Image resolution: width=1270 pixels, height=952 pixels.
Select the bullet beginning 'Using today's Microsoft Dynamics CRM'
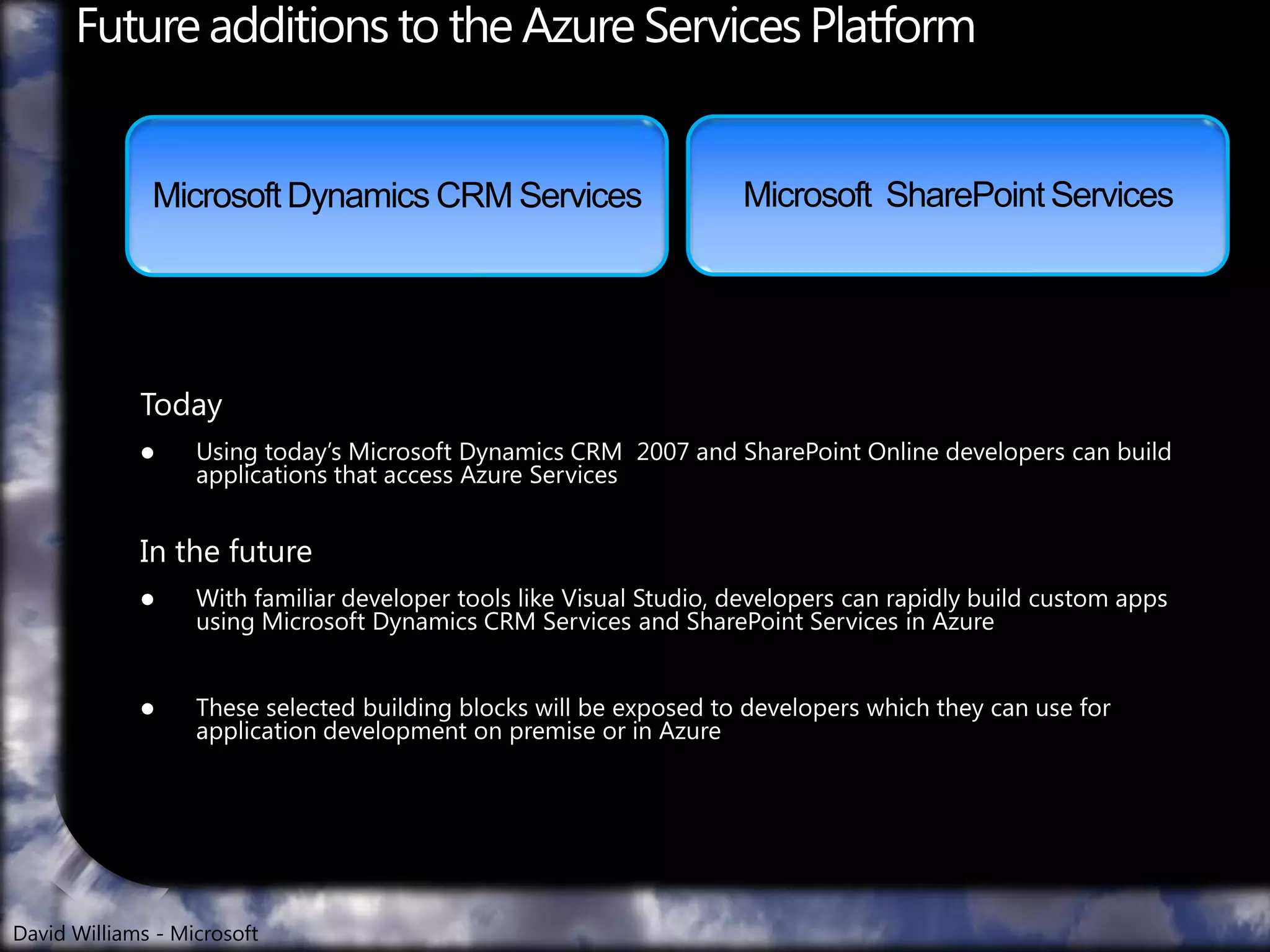click(x=683, y=463)
